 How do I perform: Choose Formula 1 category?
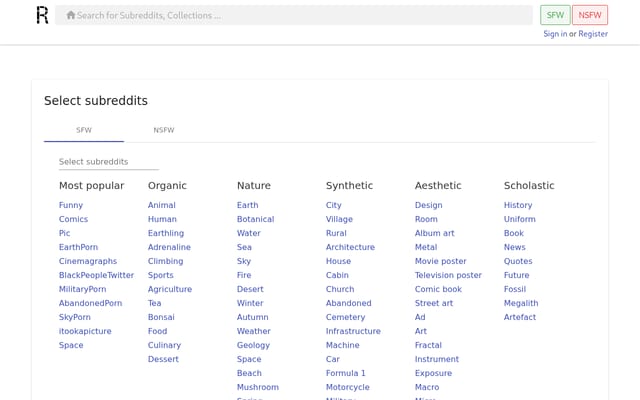pyautogui.click(x=345, y=373)
